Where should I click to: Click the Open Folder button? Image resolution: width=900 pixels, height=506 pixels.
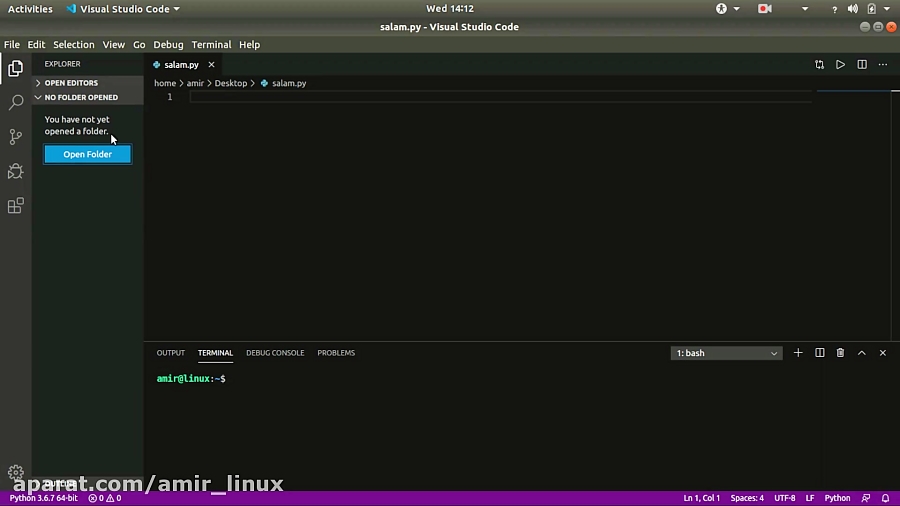coord(87,154)
